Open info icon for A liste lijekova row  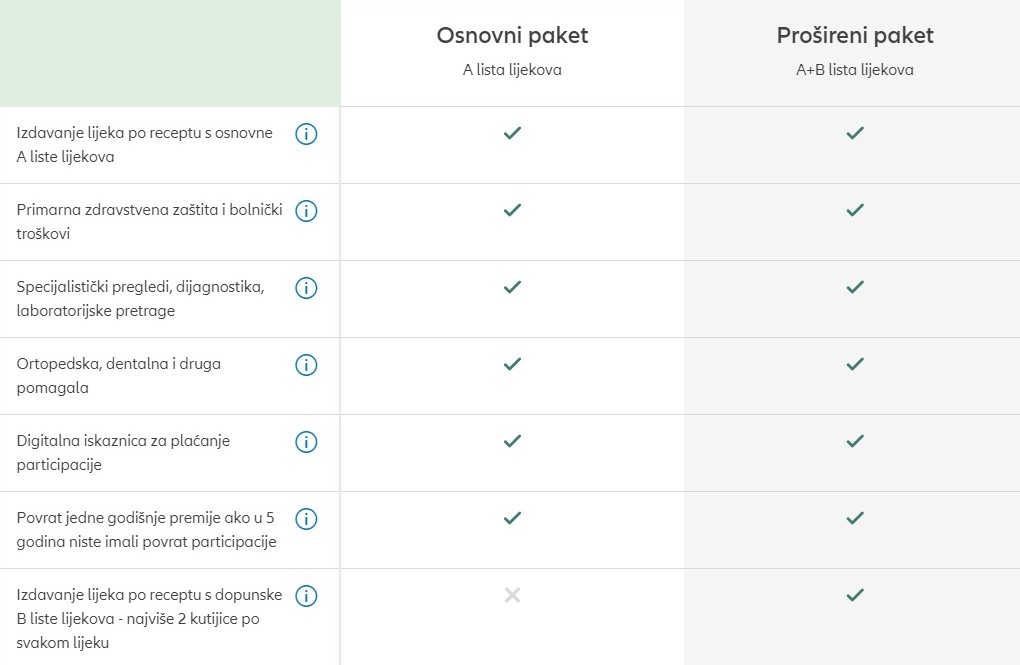(x=306, y=134)
